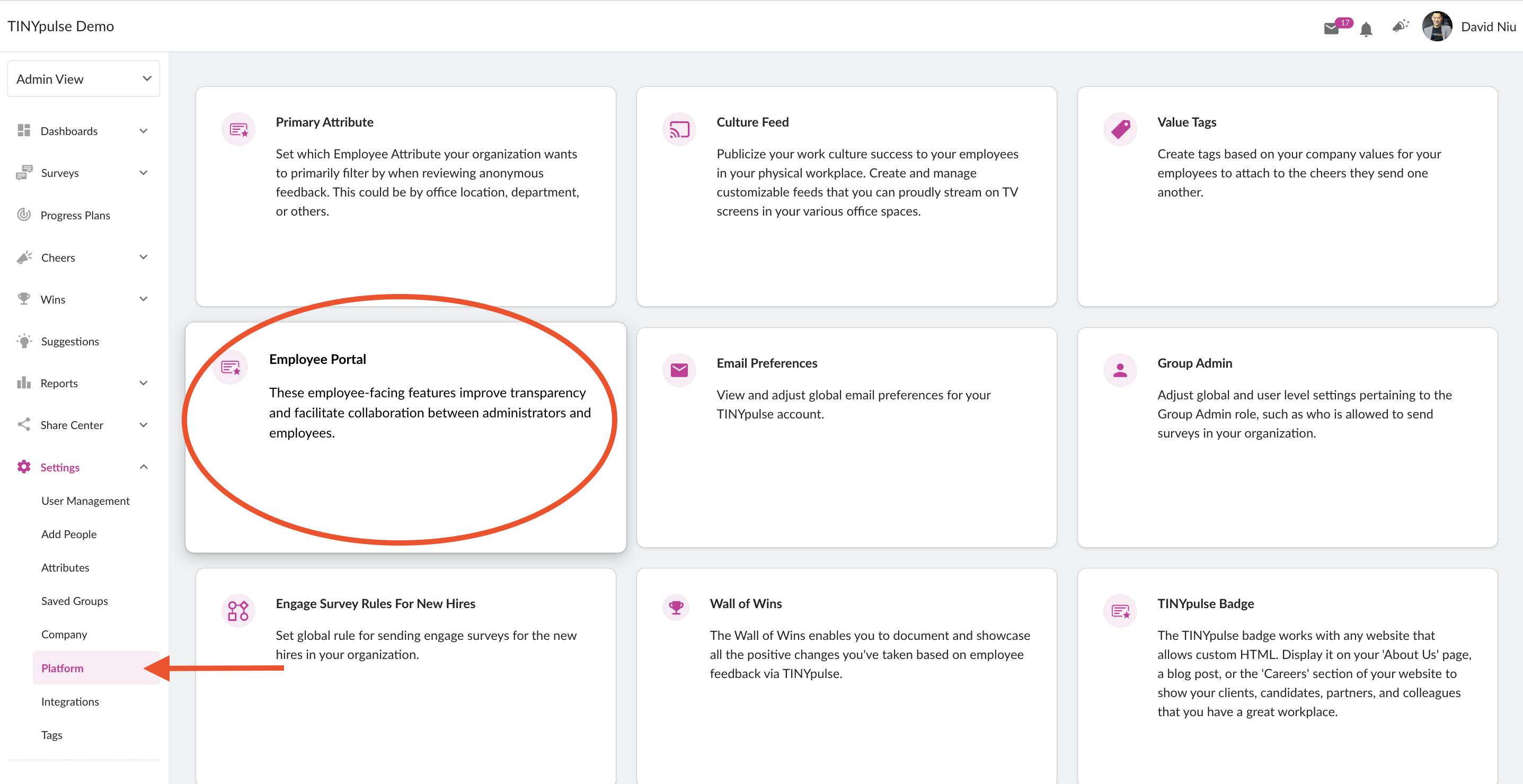Open Company settings page
The width and height of the screenshot is (1523, 784).
pos(64,634)
